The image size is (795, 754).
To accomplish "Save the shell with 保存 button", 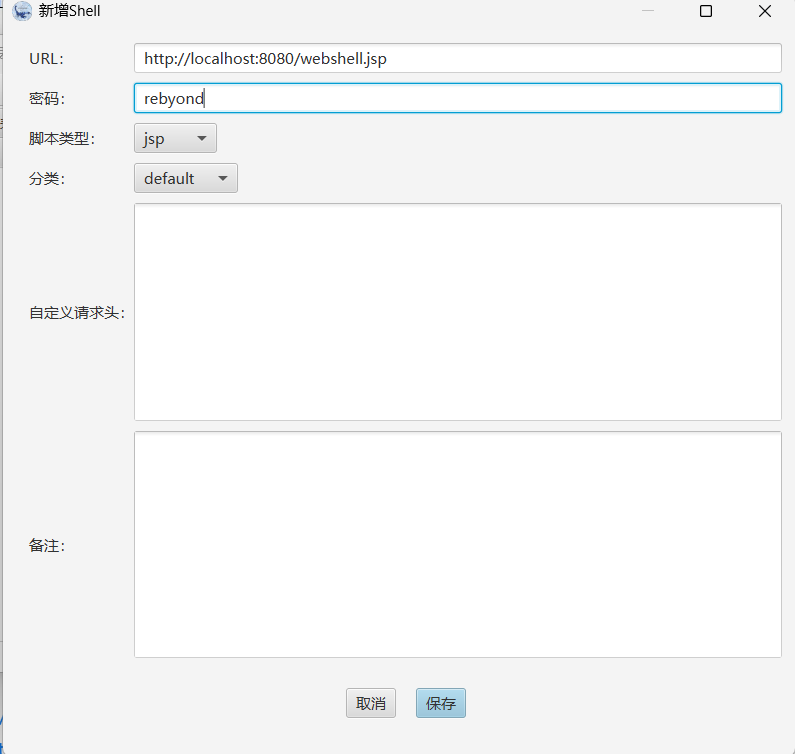I will [441, 703].
